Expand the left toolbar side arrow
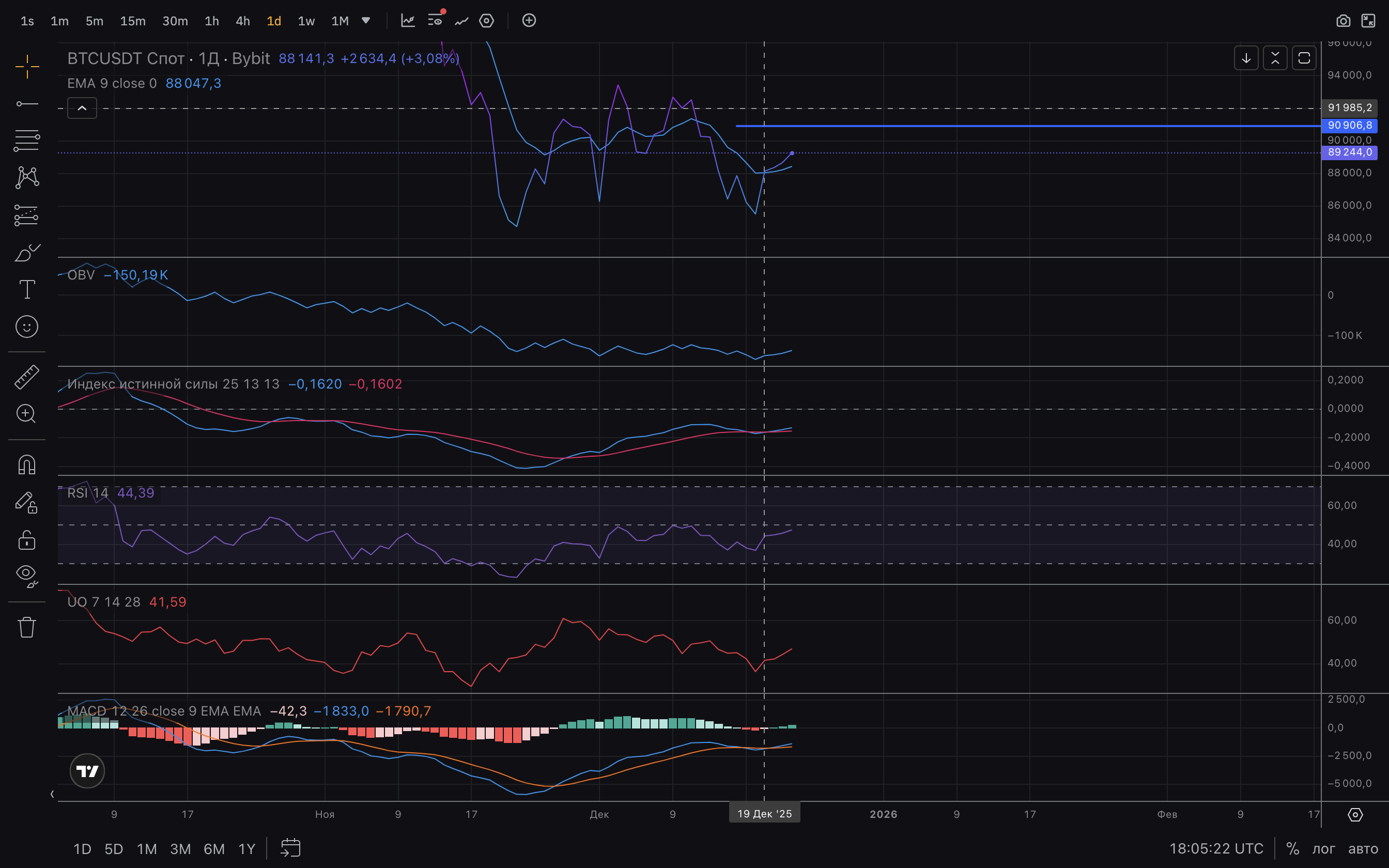The image size is (1389, 868). click(x=52, y=794)
